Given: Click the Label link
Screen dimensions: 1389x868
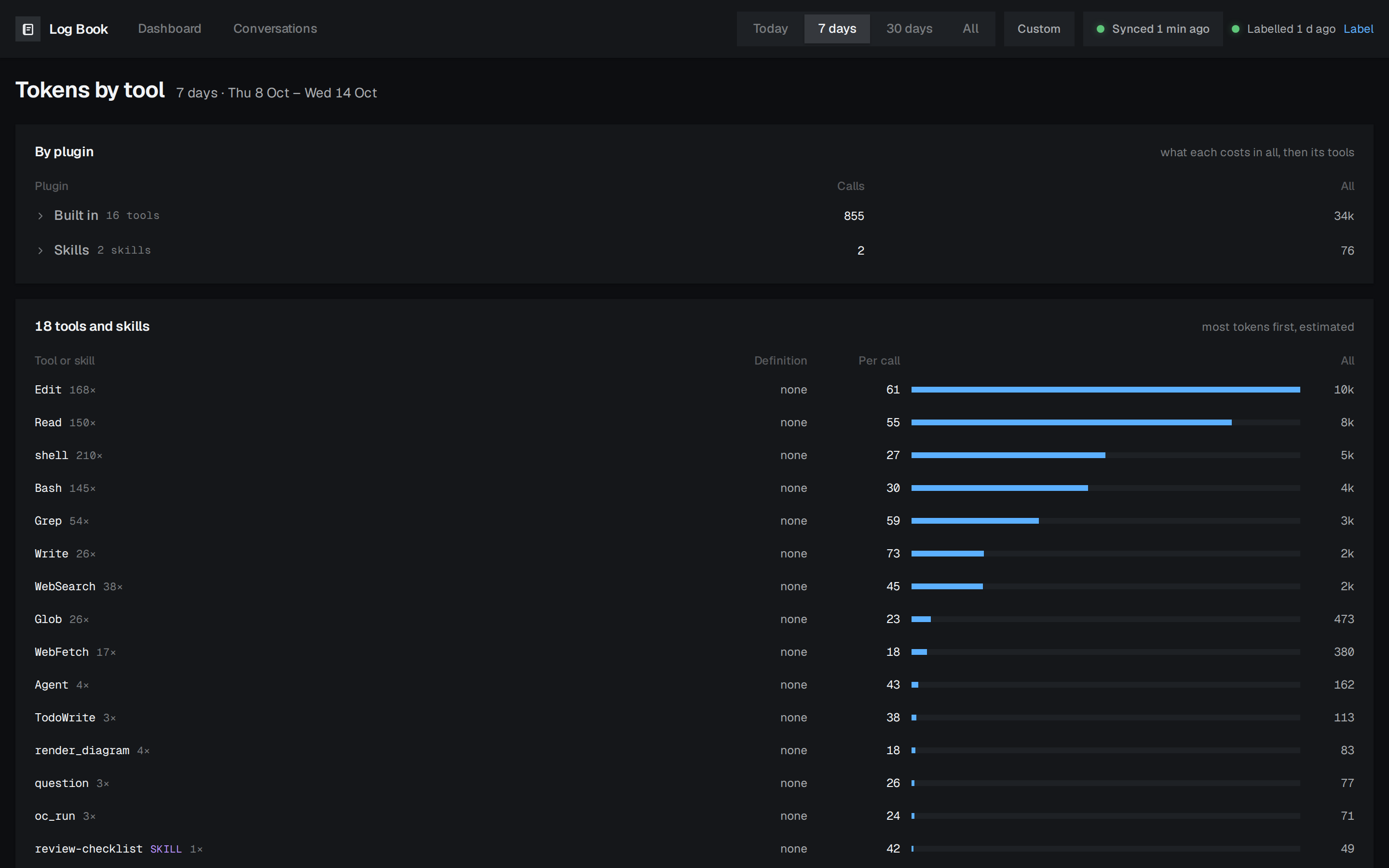Looking at the screenshot, I should click(1359, 29).
